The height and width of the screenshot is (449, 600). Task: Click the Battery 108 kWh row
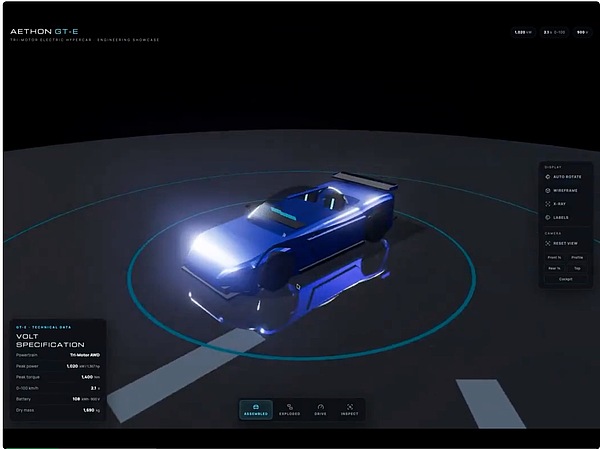58,399
